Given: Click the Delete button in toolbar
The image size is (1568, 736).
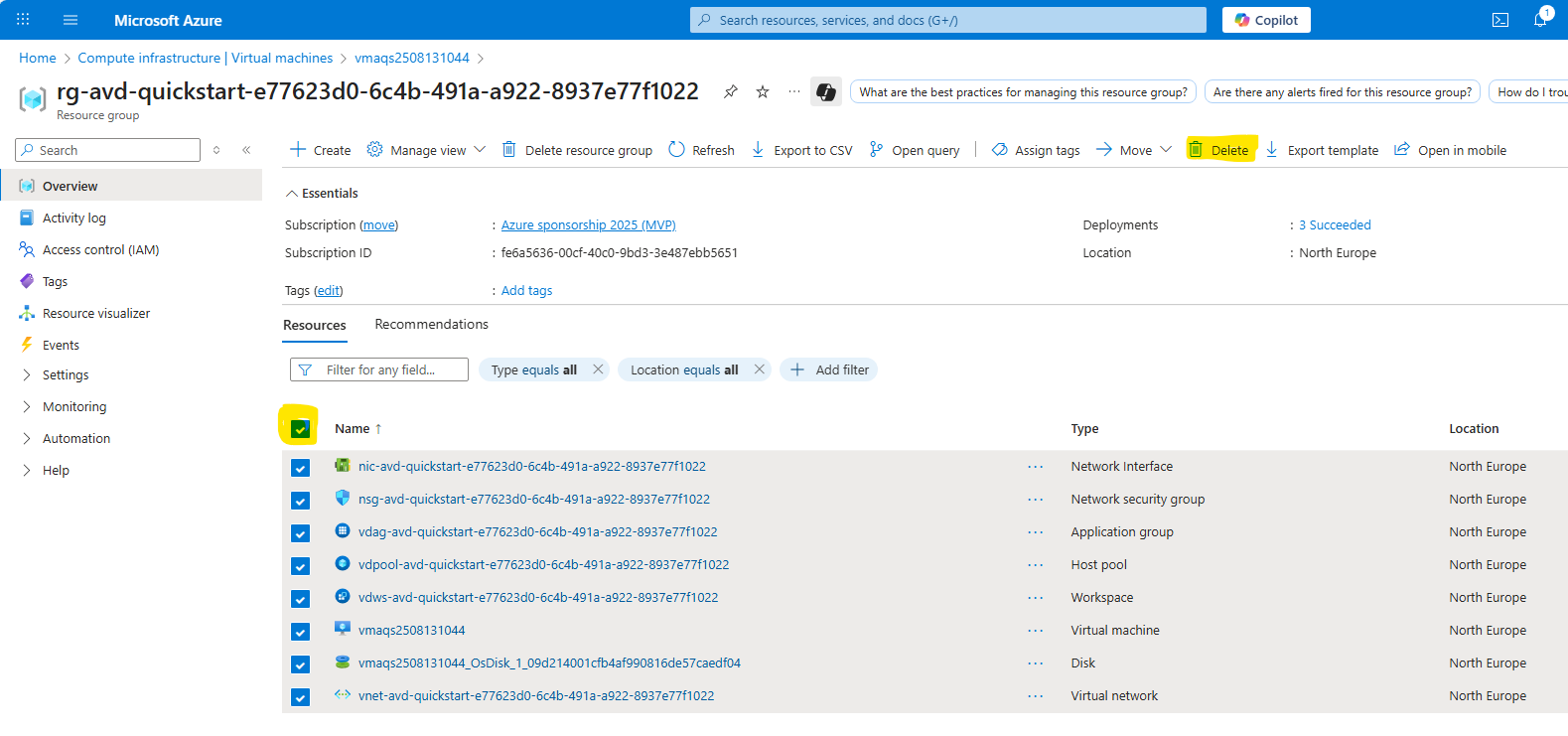Looking at the screenshot, I should click(1220, 150).
